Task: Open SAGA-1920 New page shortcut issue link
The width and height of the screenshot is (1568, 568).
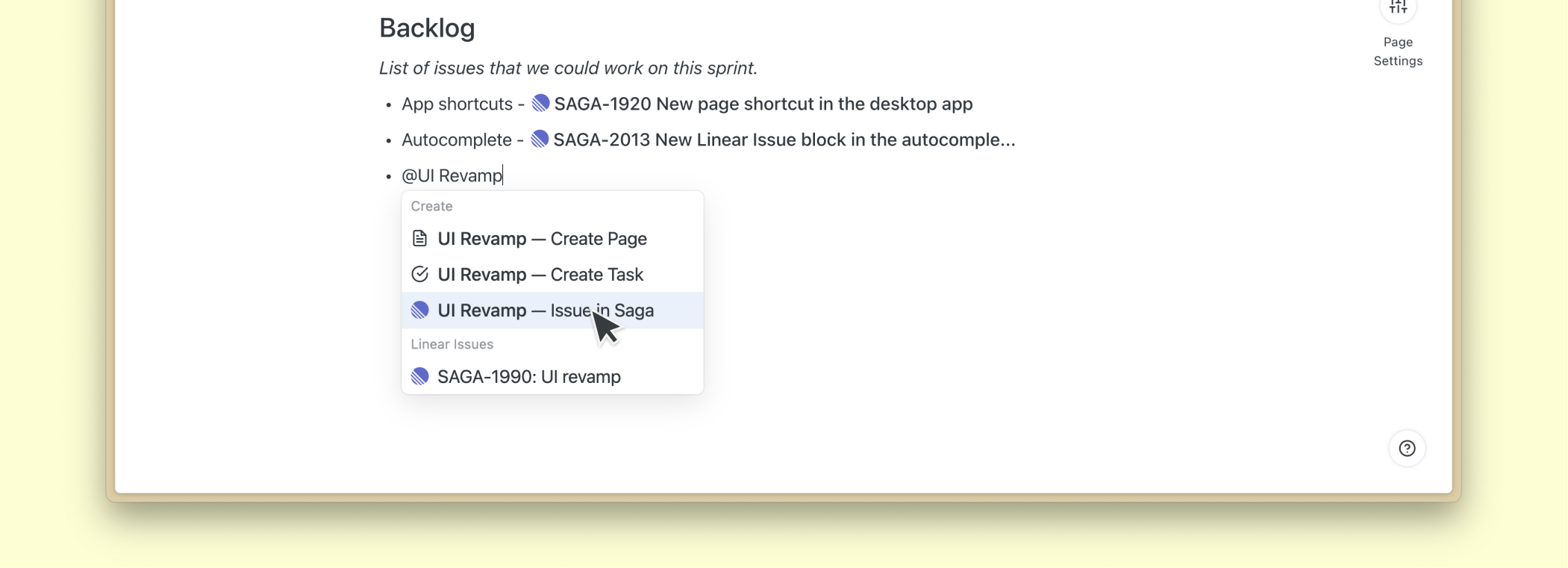Action: [763, 104]
